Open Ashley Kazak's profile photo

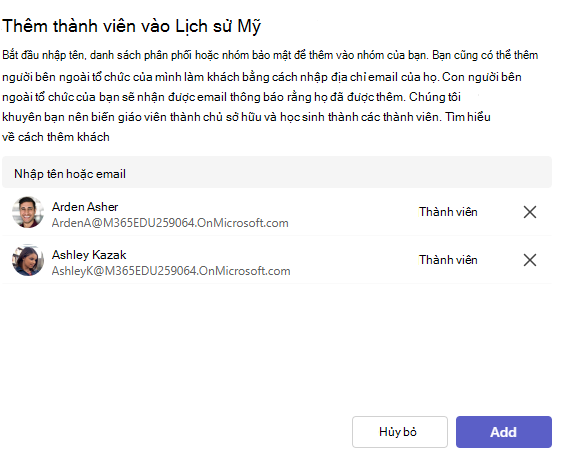[x=28, y=260]
